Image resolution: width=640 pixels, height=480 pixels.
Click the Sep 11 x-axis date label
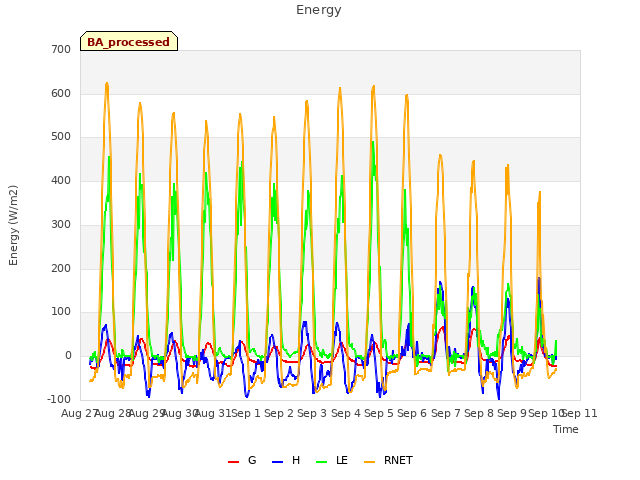(x=580, y=413)
